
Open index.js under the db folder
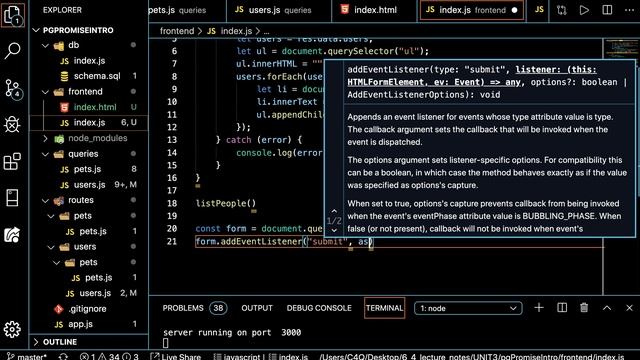pos(89,61)
